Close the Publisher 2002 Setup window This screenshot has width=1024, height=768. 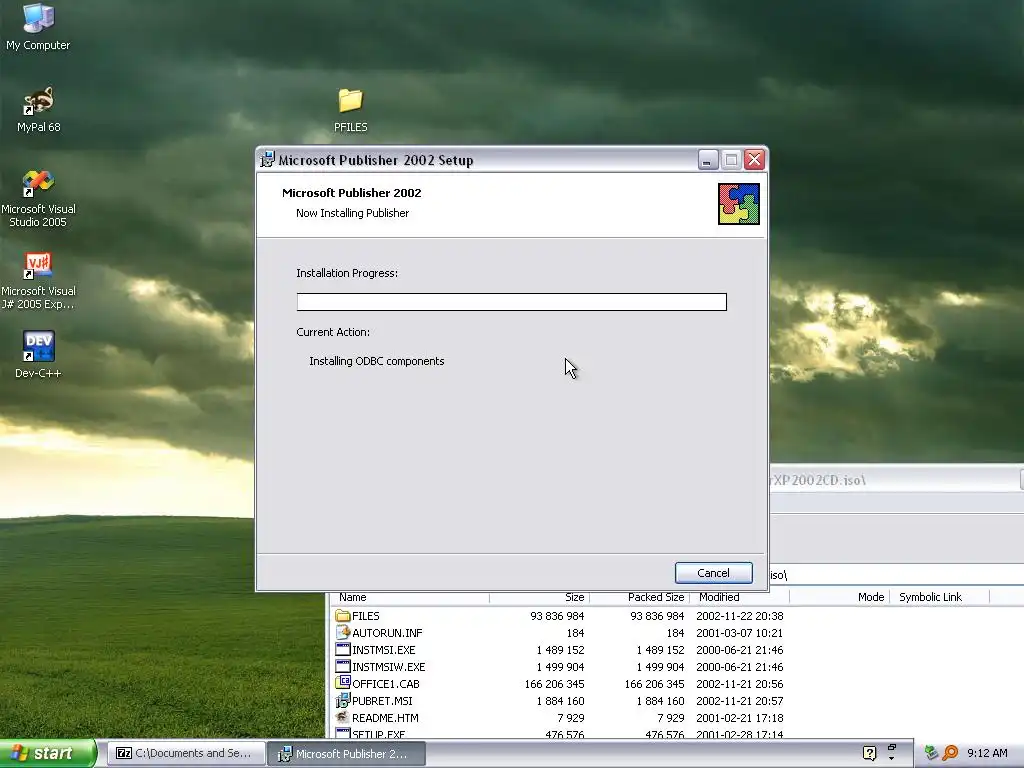coord(754,159)
